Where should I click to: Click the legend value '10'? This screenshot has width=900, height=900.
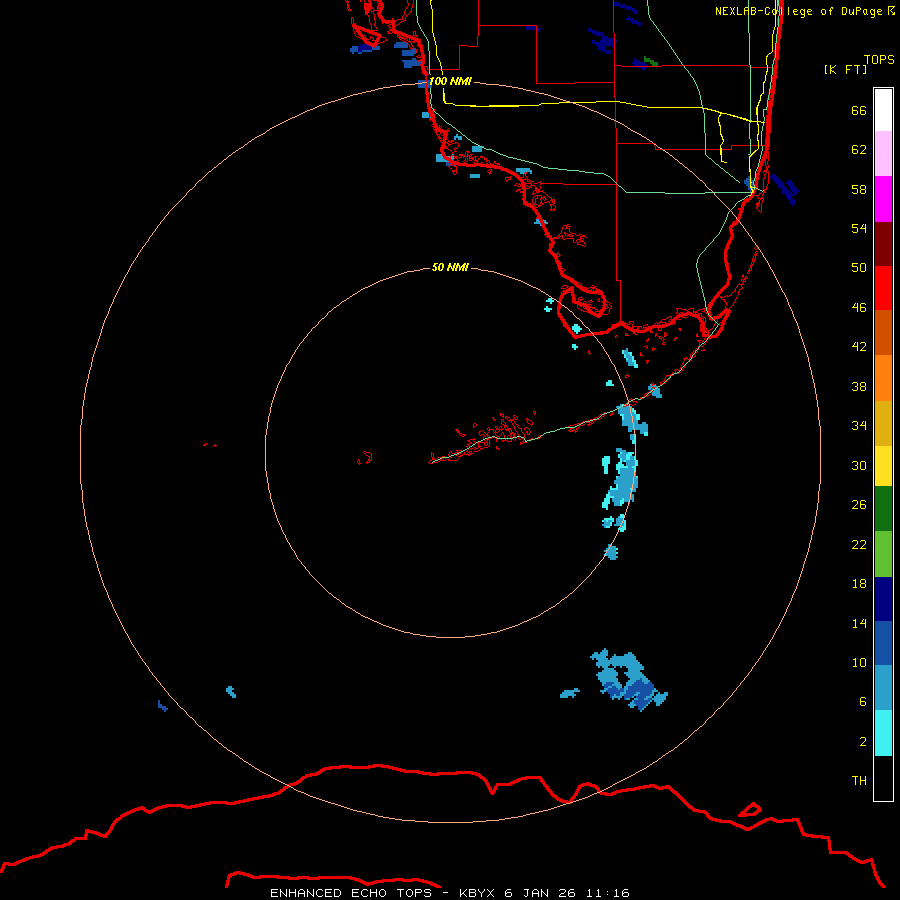pyautogui.click(x=859, y=663)
